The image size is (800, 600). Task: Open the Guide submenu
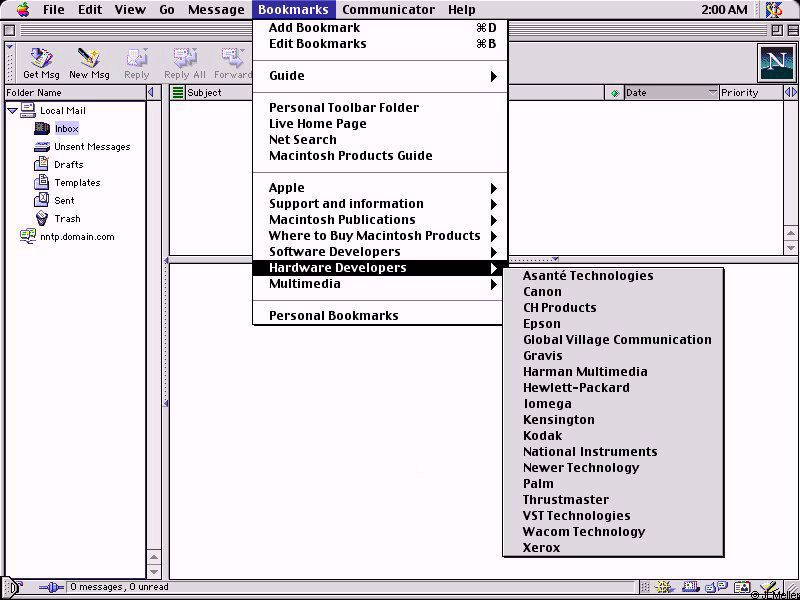(380, 76)
